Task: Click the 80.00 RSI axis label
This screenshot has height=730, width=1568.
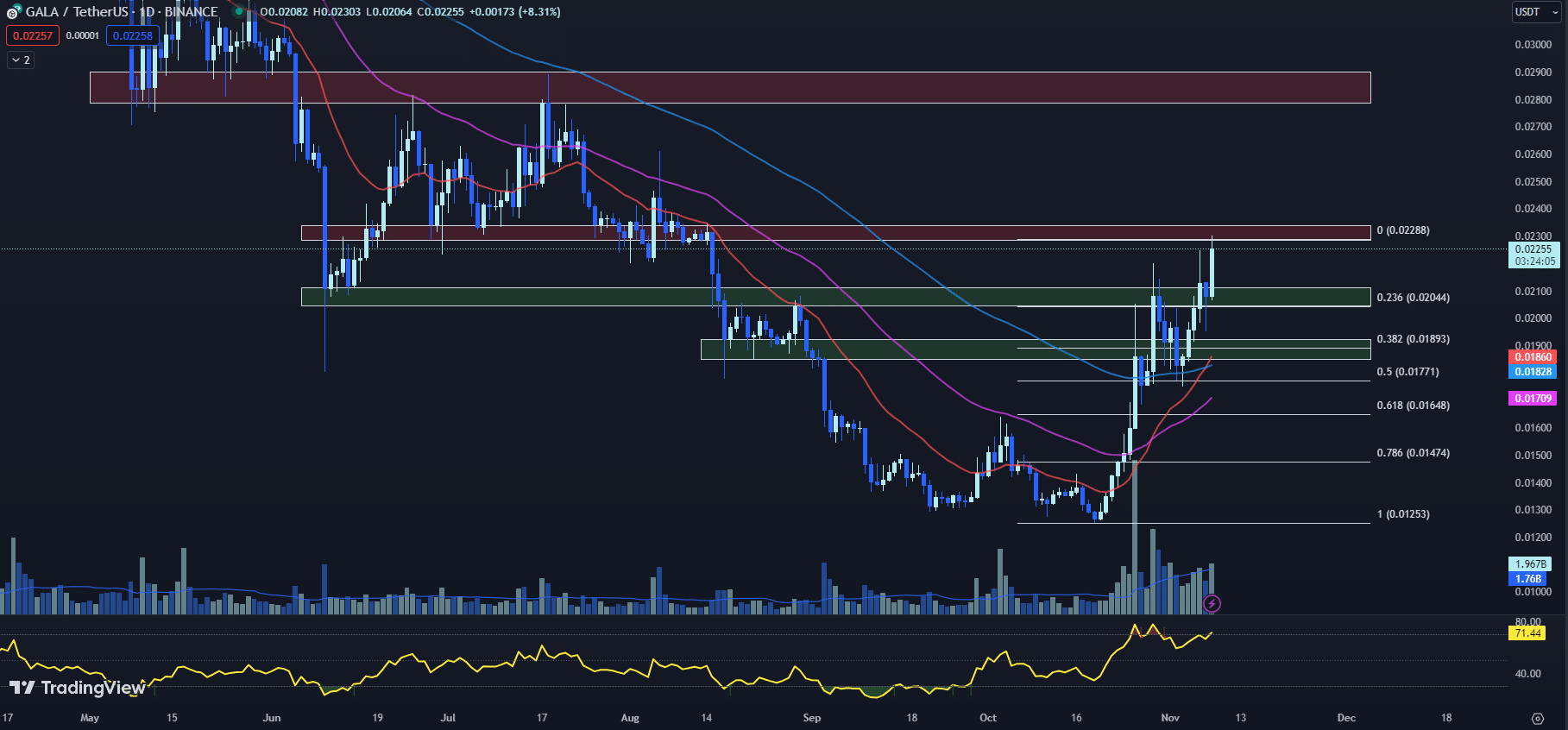Action: click(x=1527, y=622)
